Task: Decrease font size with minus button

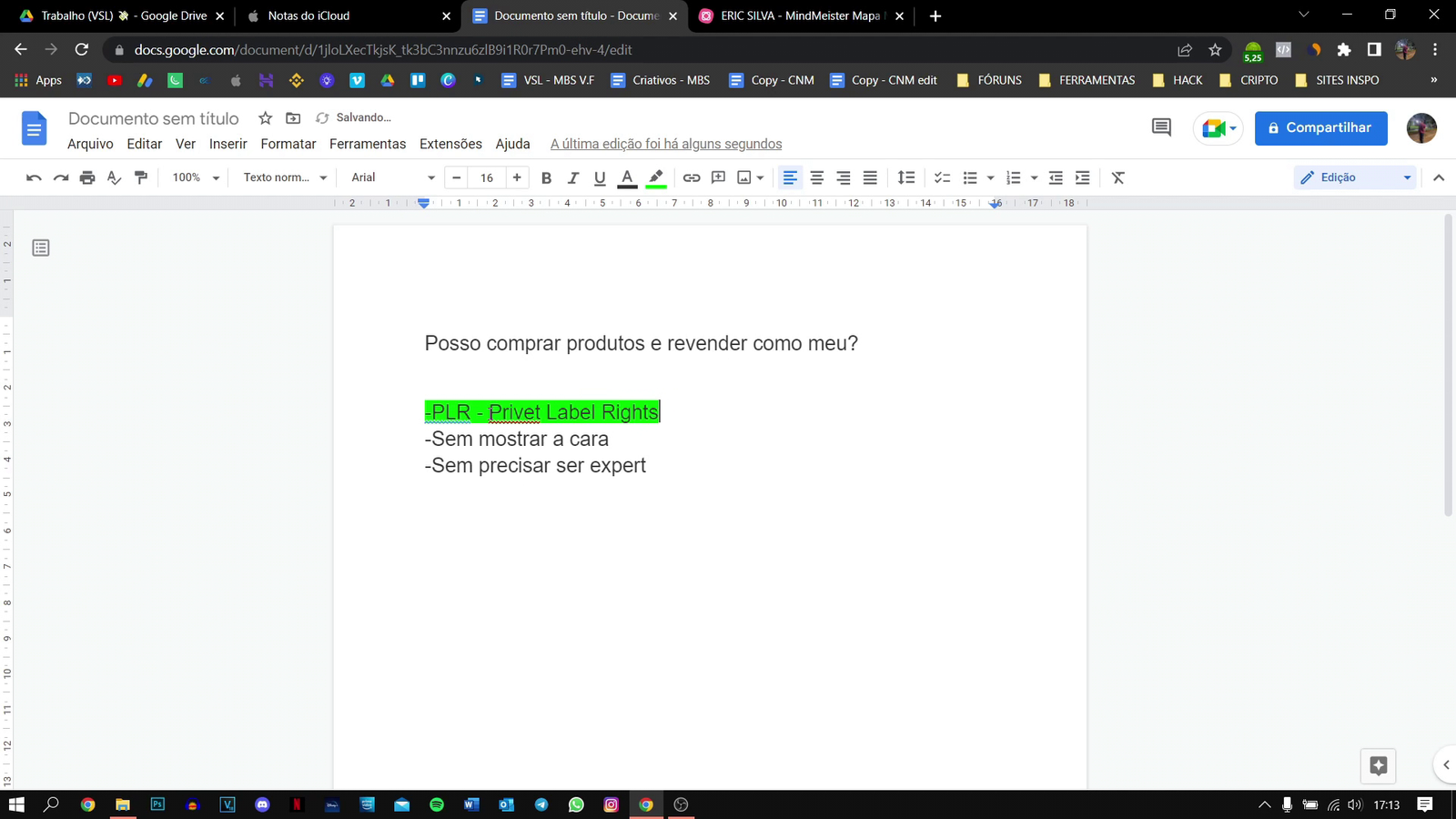Action: coord(457,177)
